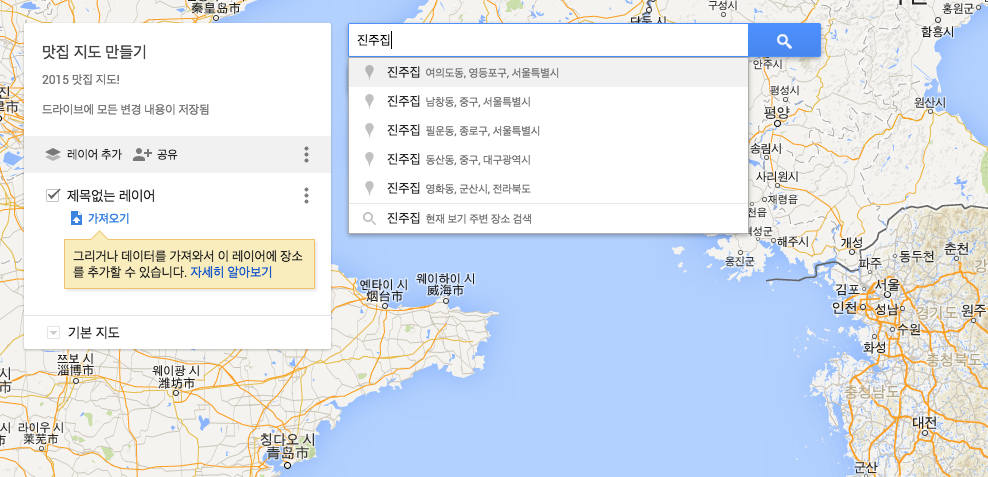Select 진주집 동산동, 중구, 대구광역시
988x477 pixels.
click(548, 159)
